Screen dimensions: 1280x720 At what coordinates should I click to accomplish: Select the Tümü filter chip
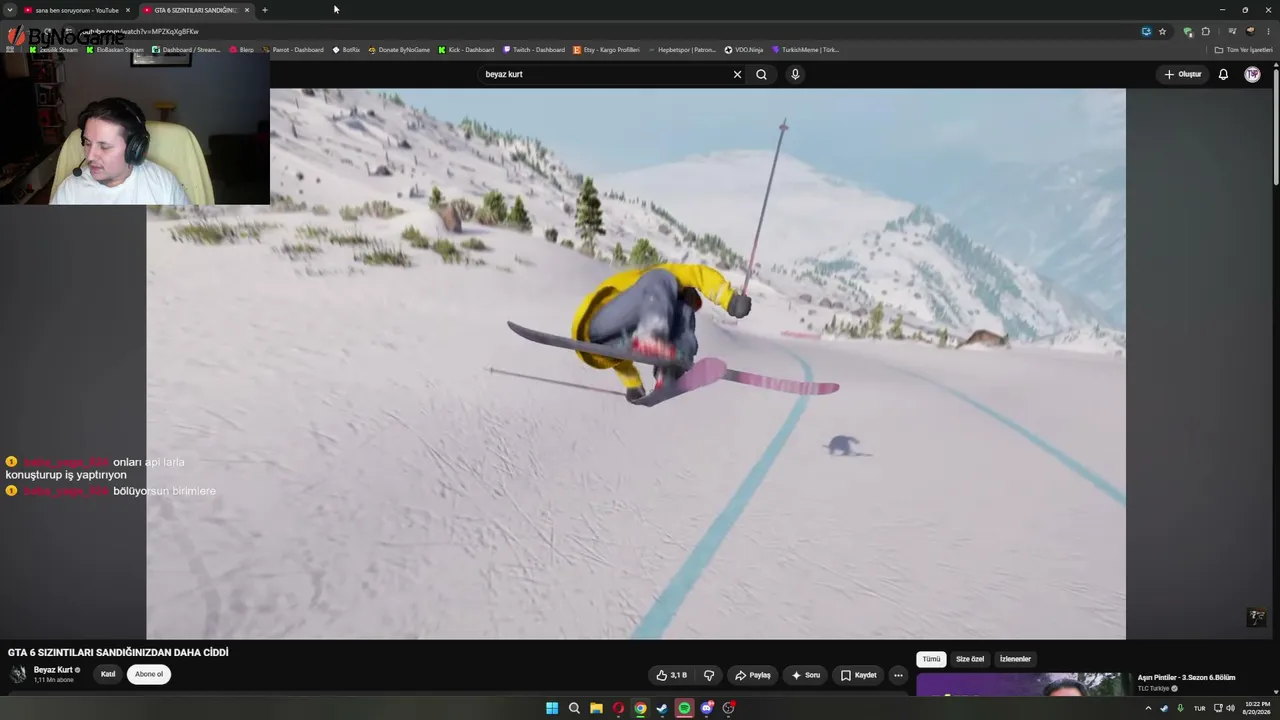931,659
